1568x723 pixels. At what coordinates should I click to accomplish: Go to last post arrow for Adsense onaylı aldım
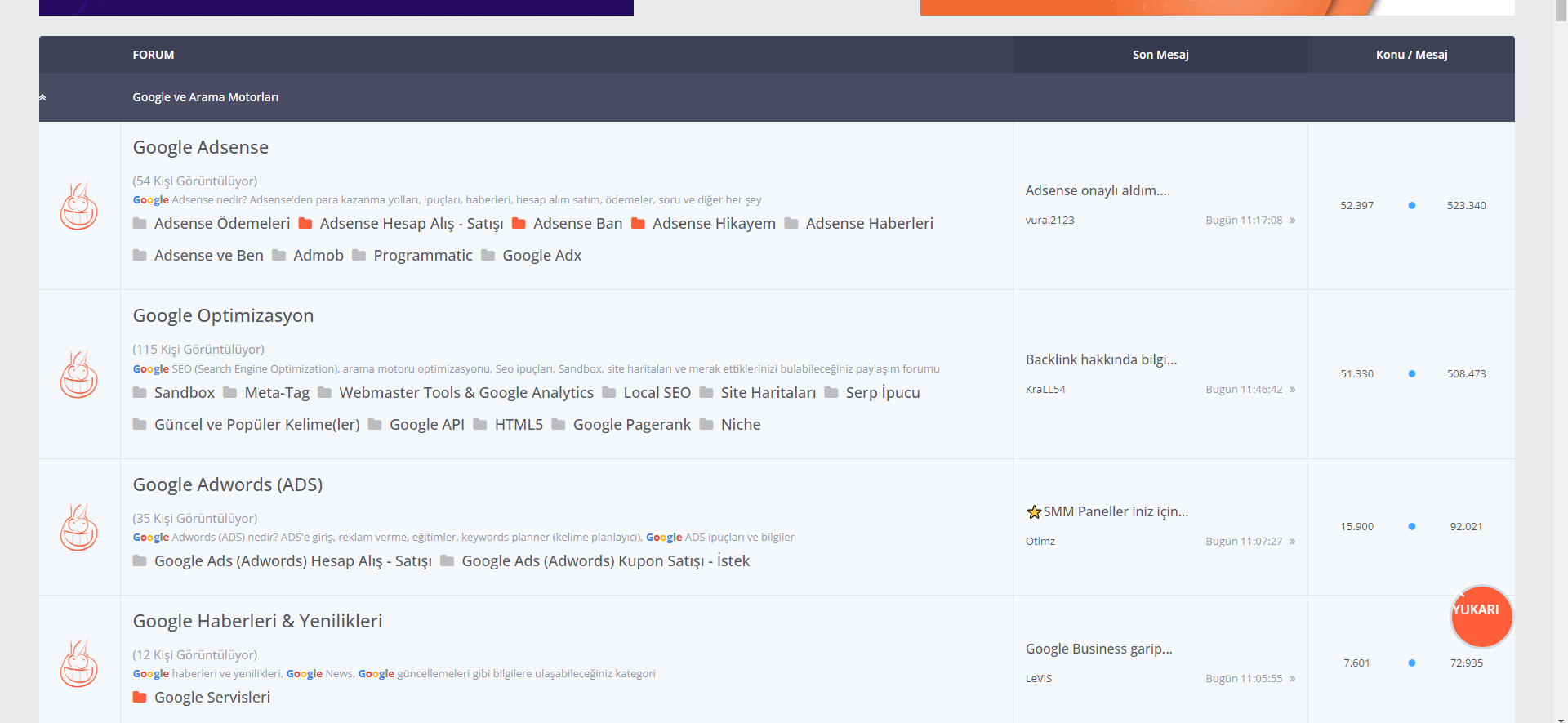point(1292,221)
